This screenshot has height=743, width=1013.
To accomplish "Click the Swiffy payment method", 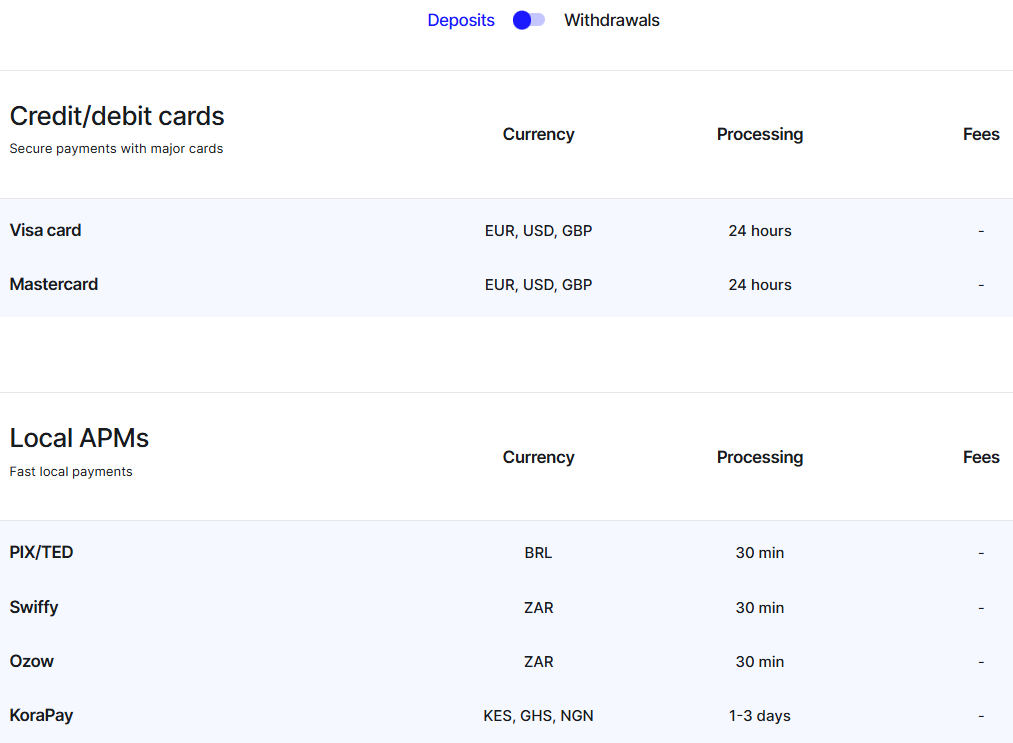I will [x=34, y=607].
